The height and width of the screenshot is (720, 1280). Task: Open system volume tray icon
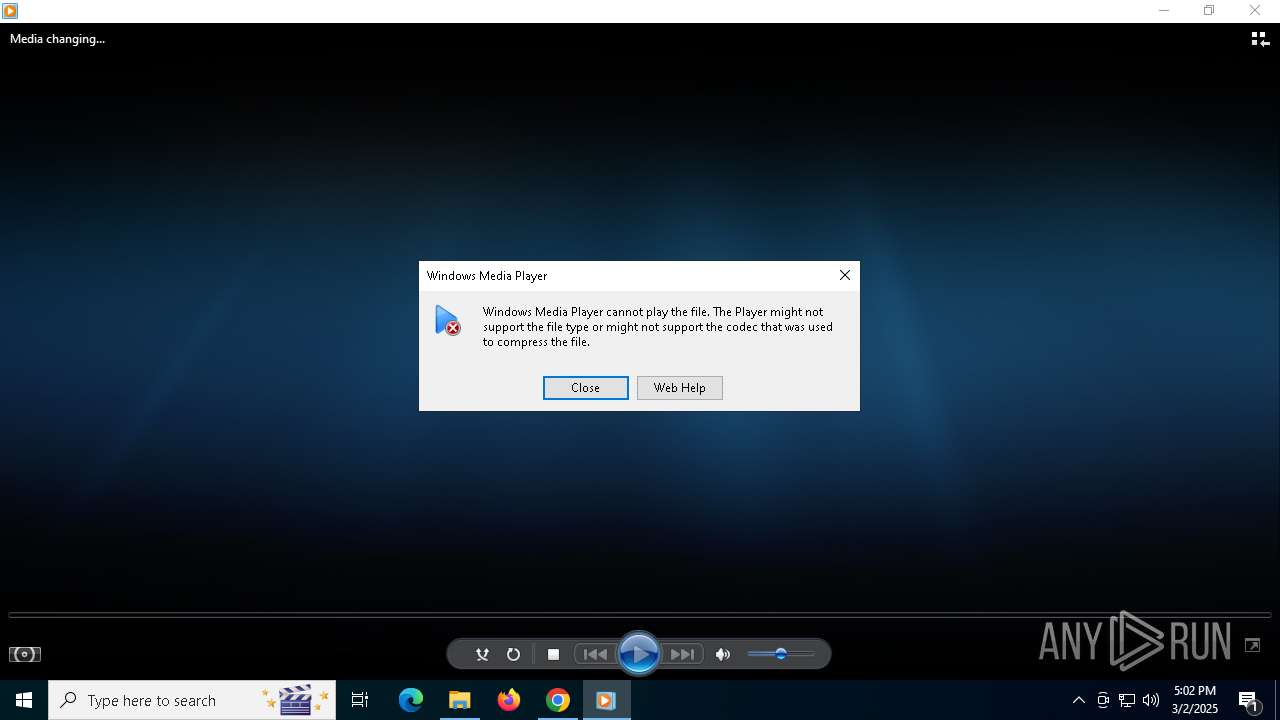(1151, 700)
